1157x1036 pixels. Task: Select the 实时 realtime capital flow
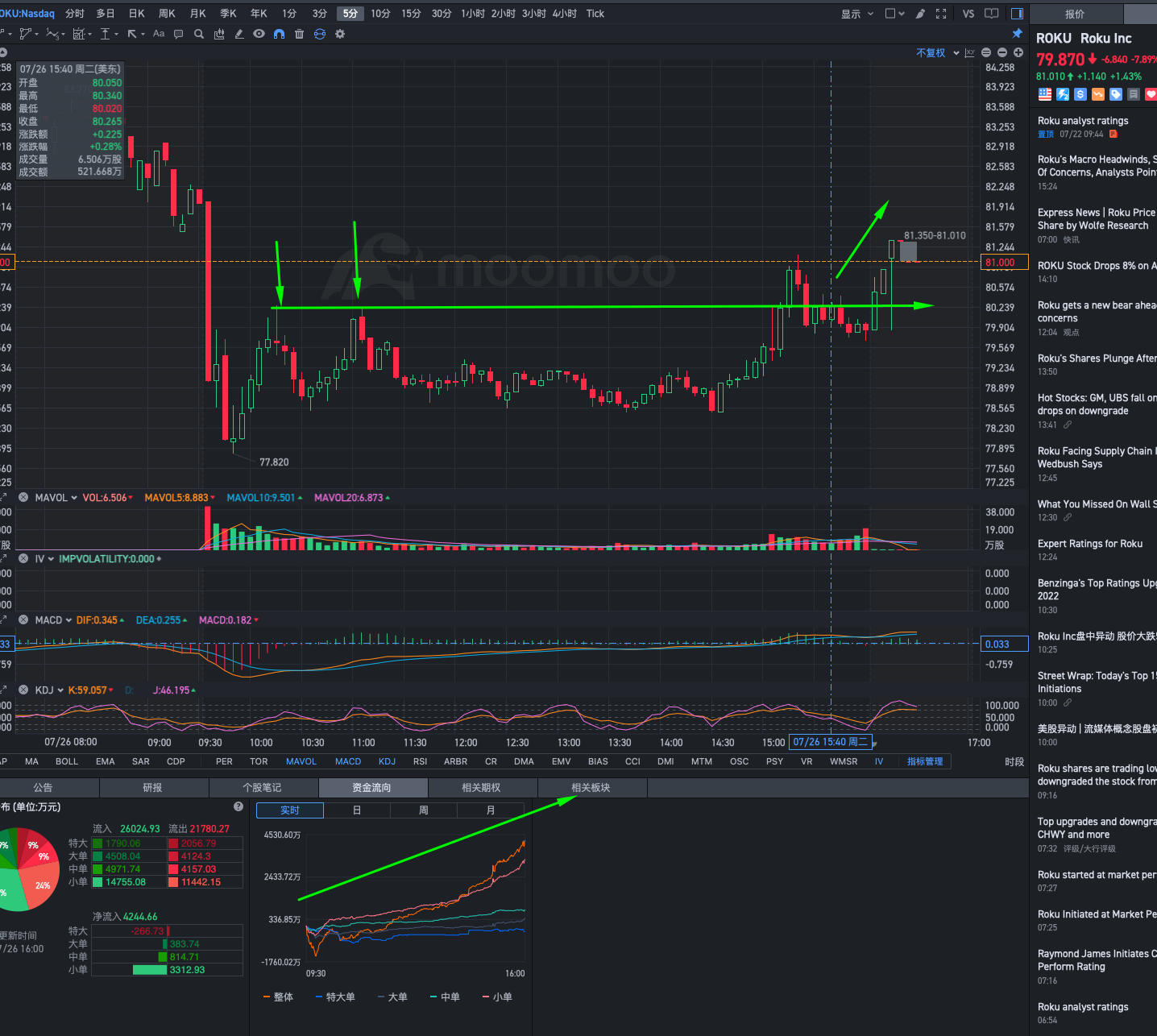coord(290,810)
